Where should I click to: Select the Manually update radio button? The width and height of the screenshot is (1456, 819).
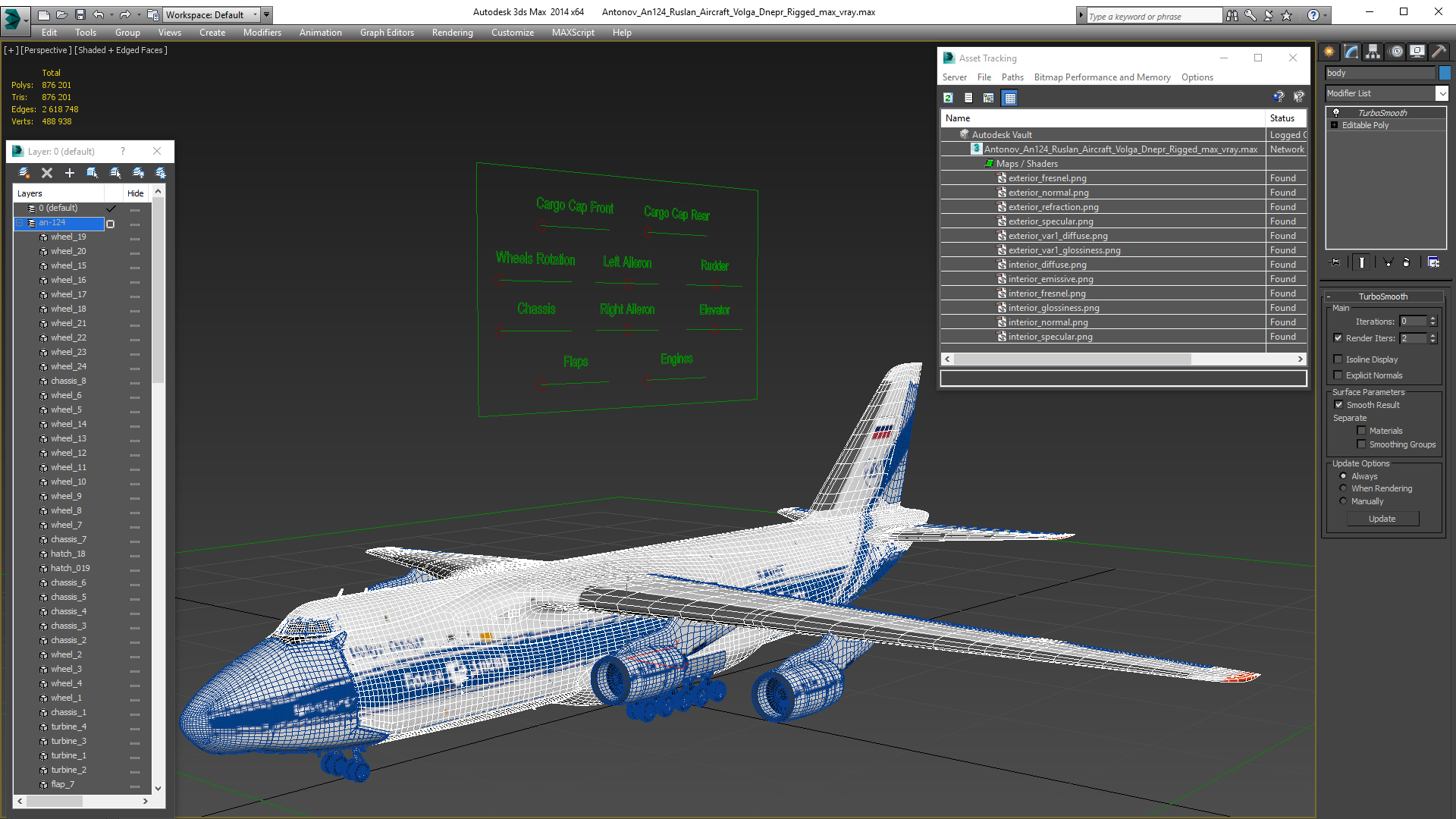click(1343, 501)
